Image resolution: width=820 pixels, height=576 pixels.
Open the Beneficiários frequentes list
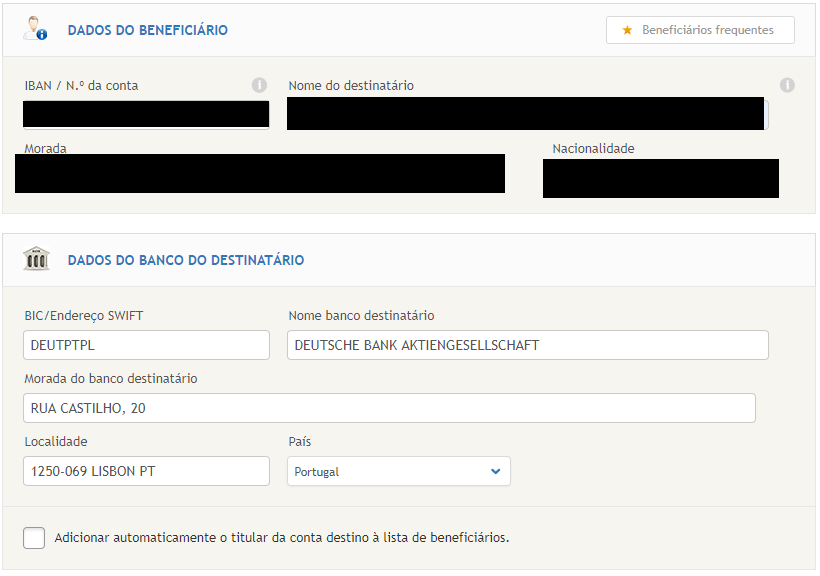[700, 30]
